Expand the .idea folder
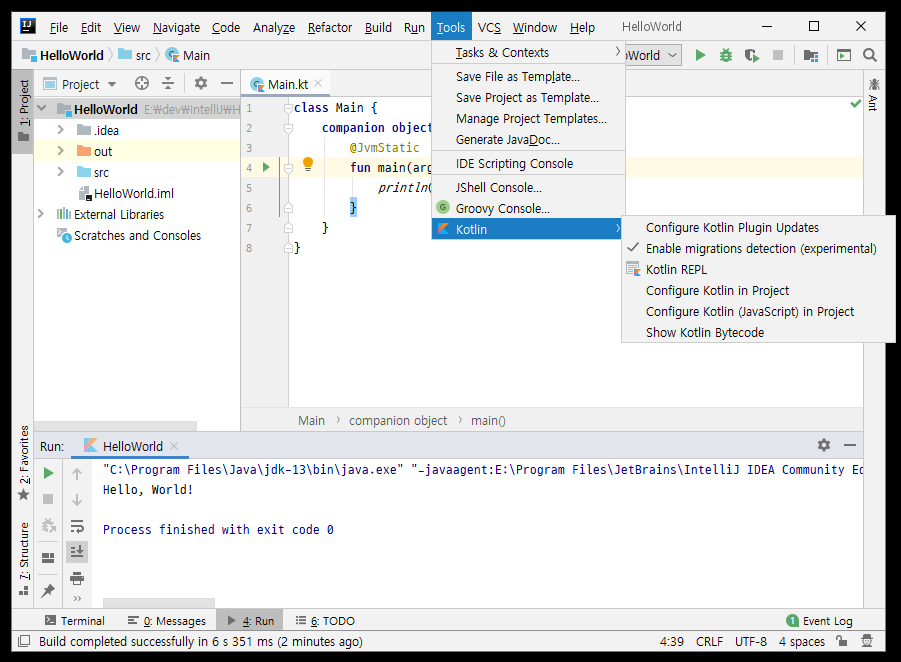 click(60, 130)
